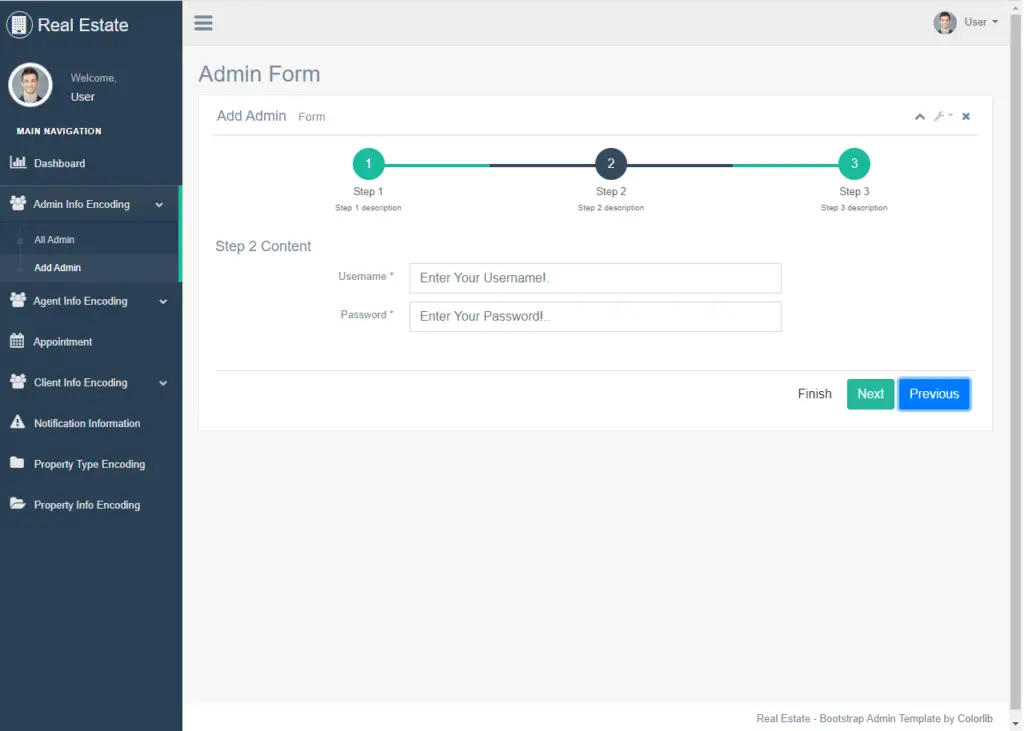Viewport: 1024px width, 731px height.
Task: Click the Property Type Encoding folder icon
Action: coord(19,464)
